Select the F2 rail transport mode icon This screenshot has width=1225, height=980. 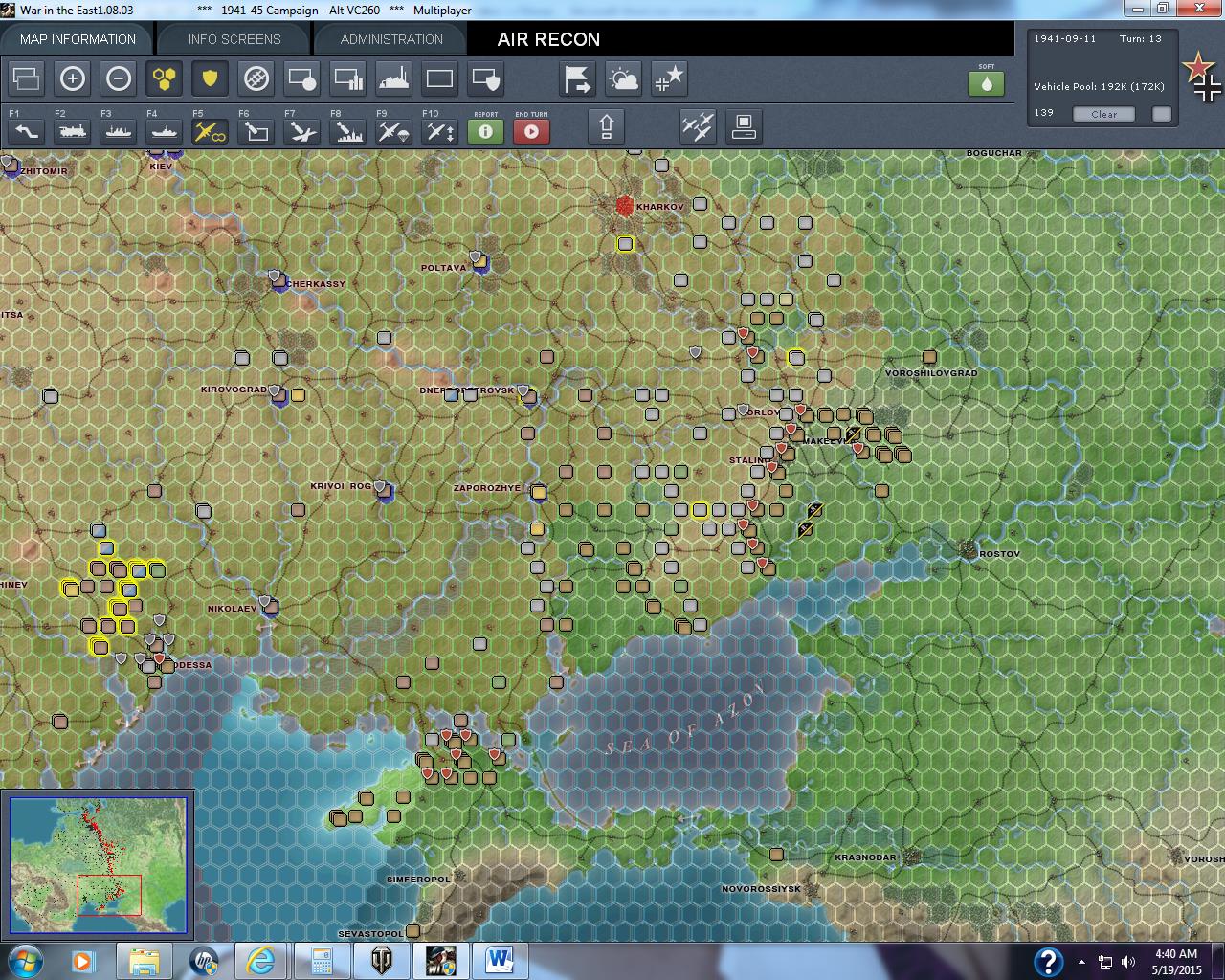71,131
